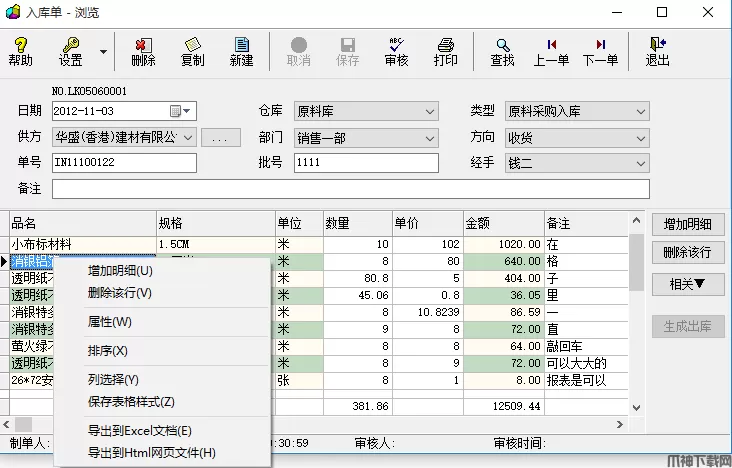Open the date picker dropdown
The width and height of the screenshot is (732, 468).
coord(188,111)
